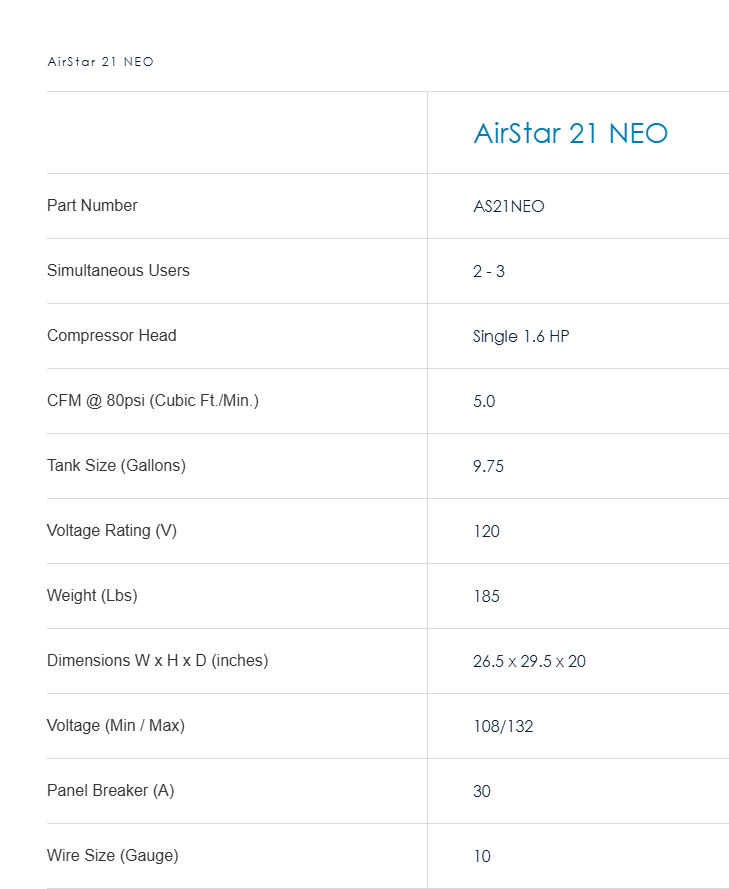Click the 108/132 voltage range value
Image resolution: width=729 pixels, height=889 pixels.
pyautogui.click(x=503, y=726)
